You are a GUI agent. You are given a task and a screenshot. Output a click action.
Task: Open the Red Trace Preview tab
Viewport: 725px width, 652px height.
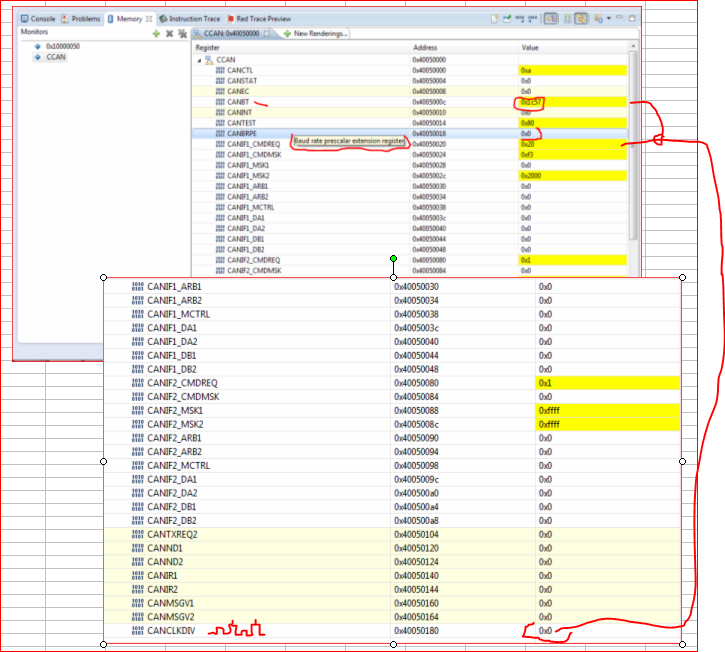(x=259, y=19)
